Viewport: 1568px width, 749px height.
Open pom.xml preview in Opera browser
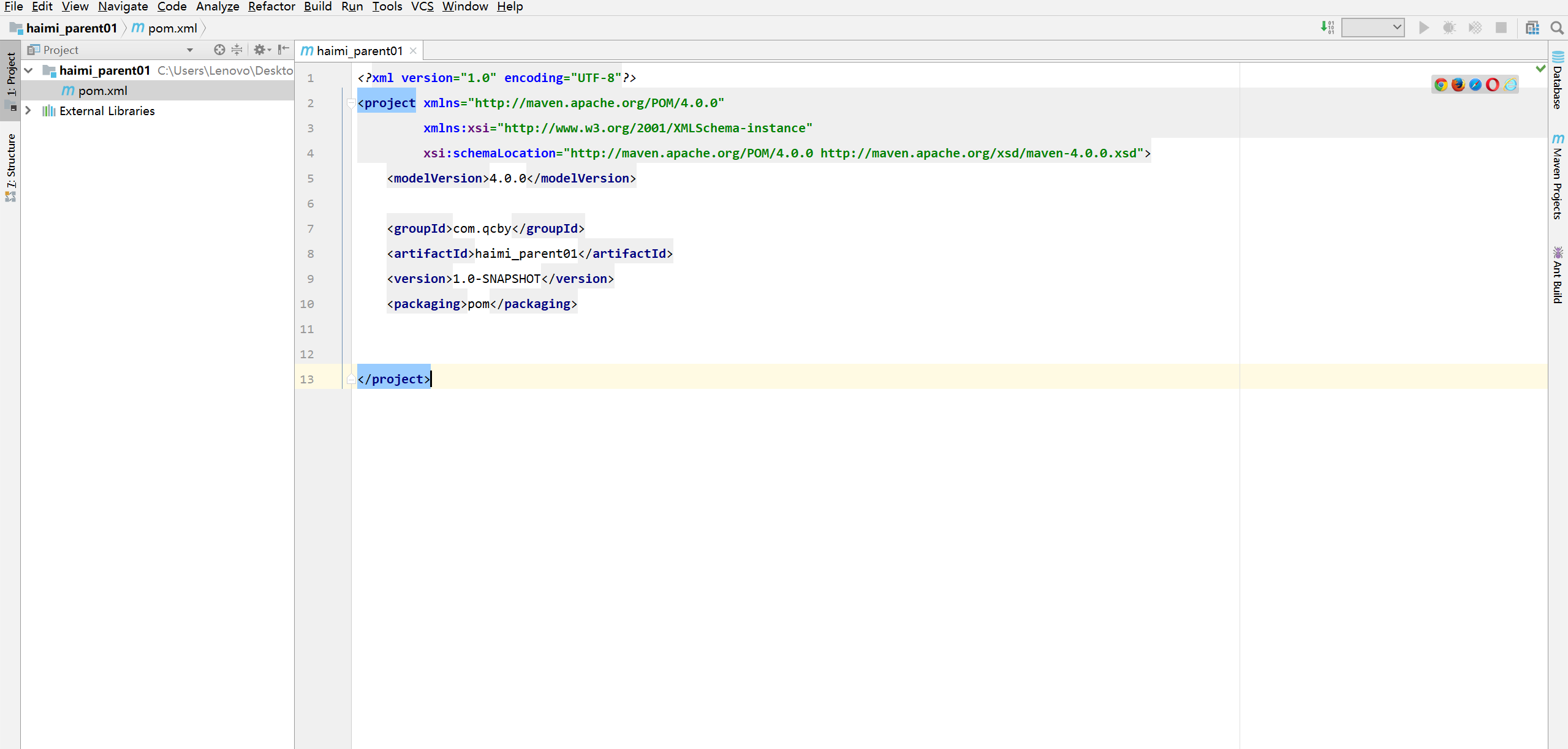[1493, 85]
